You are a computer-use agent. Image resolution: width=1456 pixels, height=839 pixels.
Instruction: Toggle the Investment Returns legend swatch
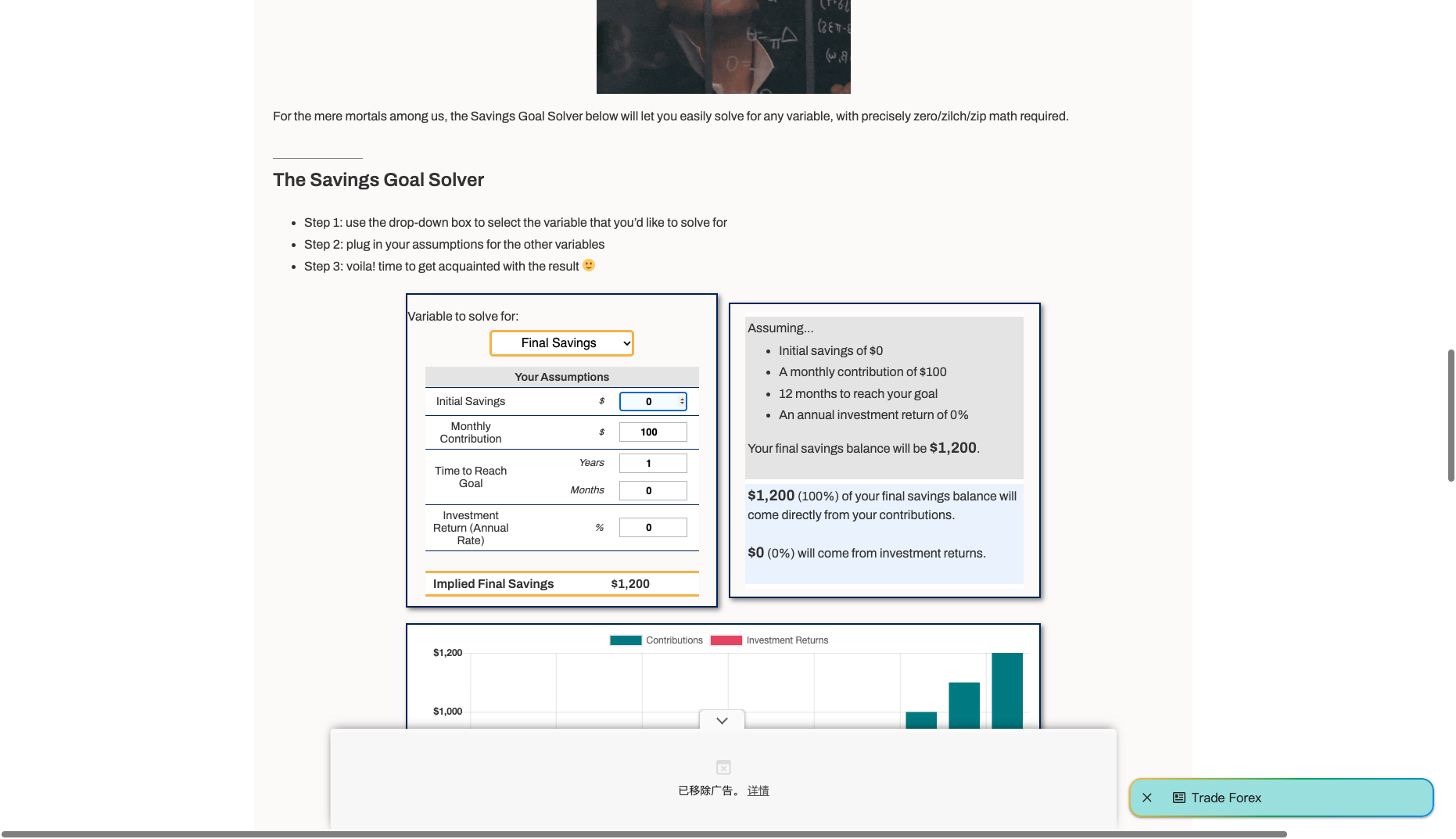coord(726,640)
